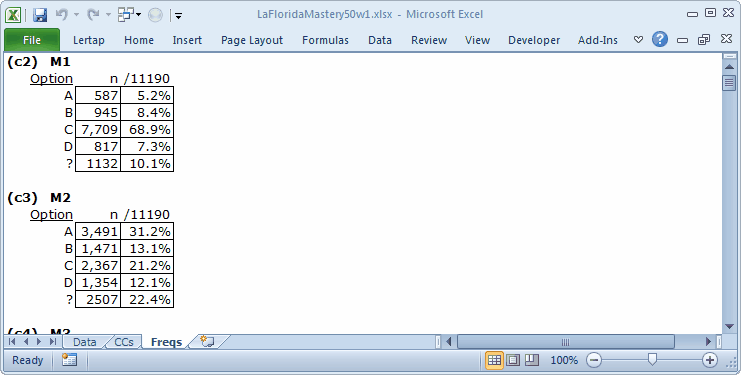The image size is (741, 375).
Task: Click the macro recording icon in status bar
Action: [x=69, y=360]
